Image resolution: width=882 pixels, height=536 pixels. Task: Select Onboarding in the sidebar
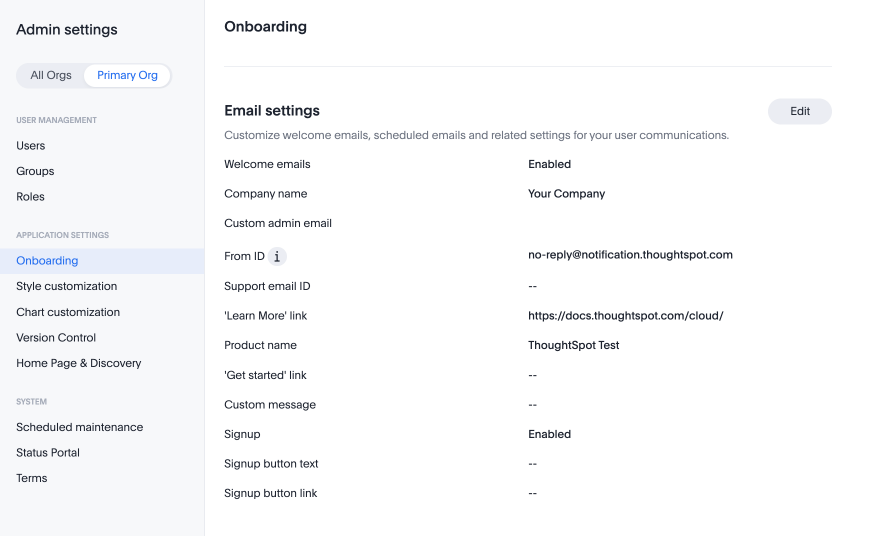point(47,261)
